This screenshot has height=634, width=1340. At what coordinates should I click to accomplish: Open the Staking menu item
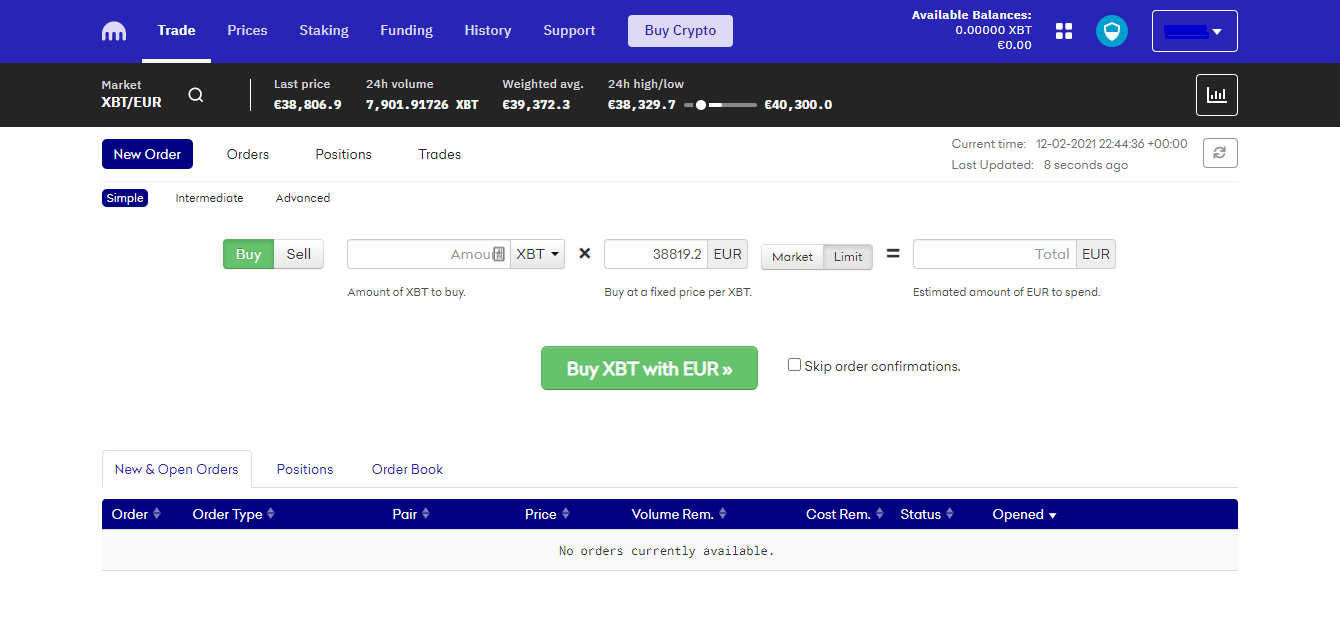tap(324, 31)
